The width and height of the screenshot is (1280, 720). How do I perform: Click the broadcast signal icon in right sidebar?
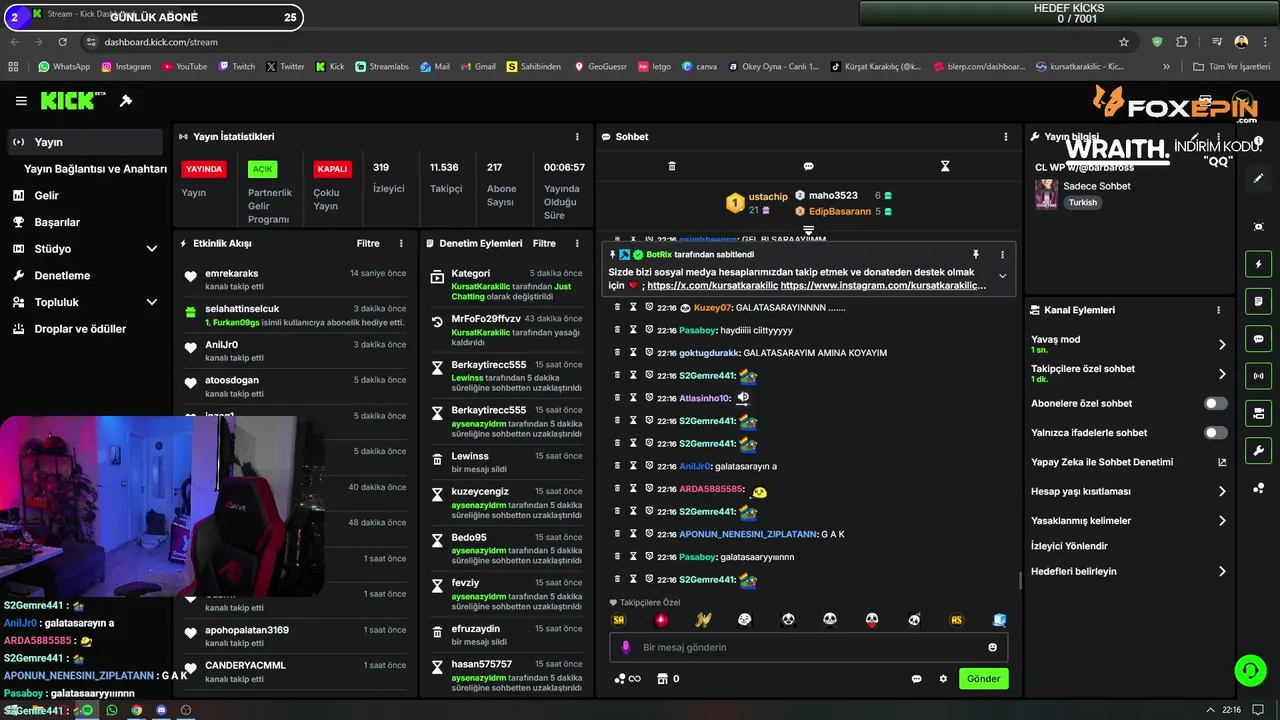1258,376
